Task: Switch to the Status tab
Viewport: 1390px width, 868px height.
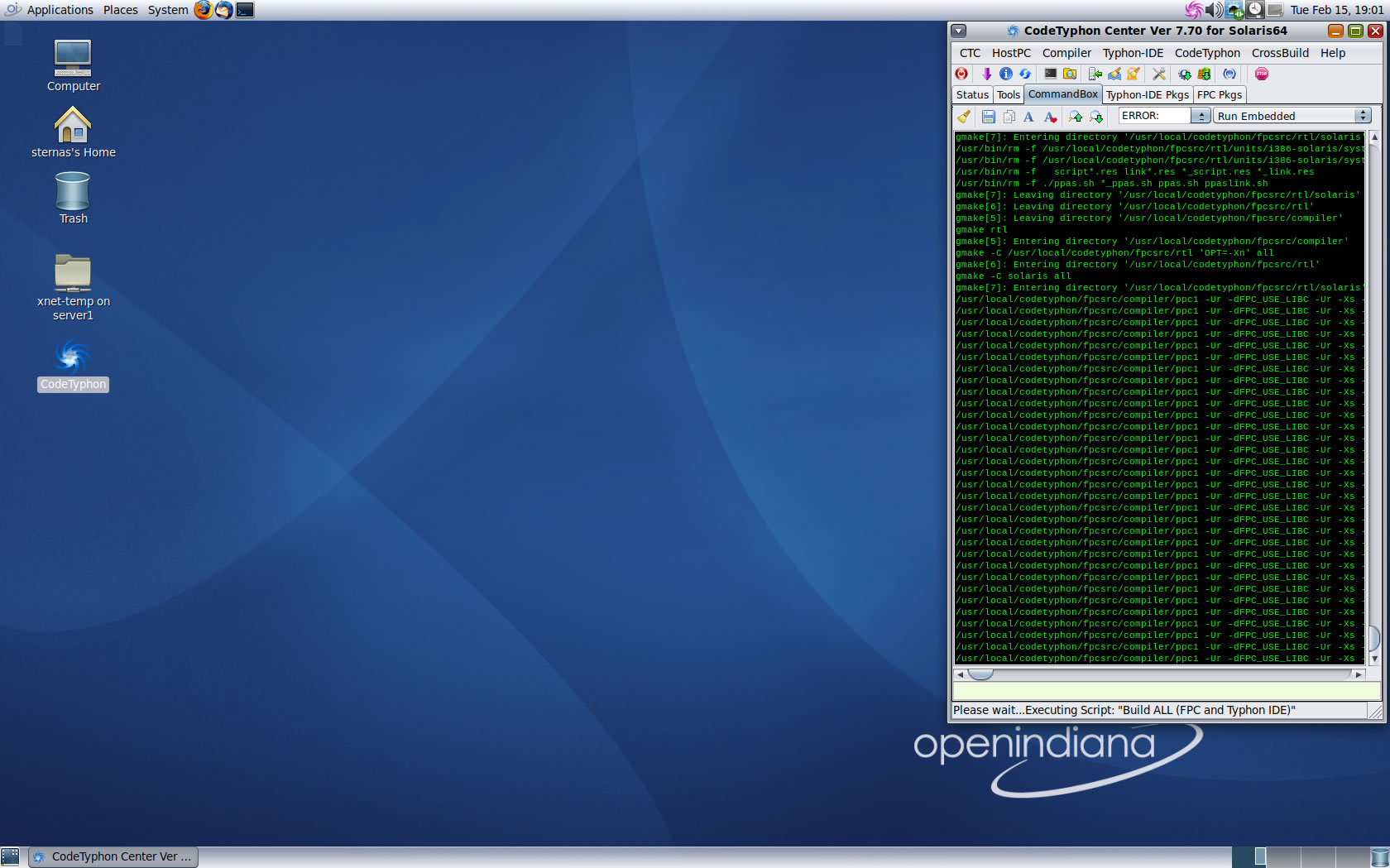Action: [x=972, y=95]
